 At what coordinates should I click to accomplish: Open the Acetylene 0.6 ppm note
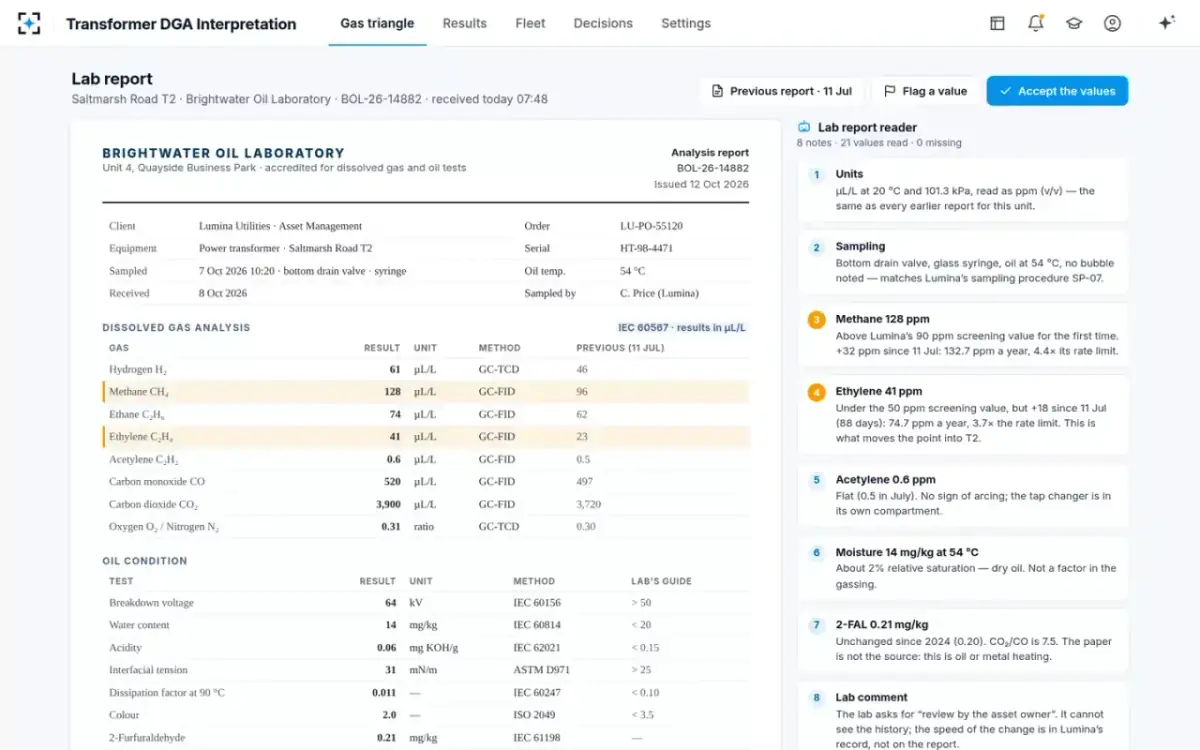[x=963, y=495]
